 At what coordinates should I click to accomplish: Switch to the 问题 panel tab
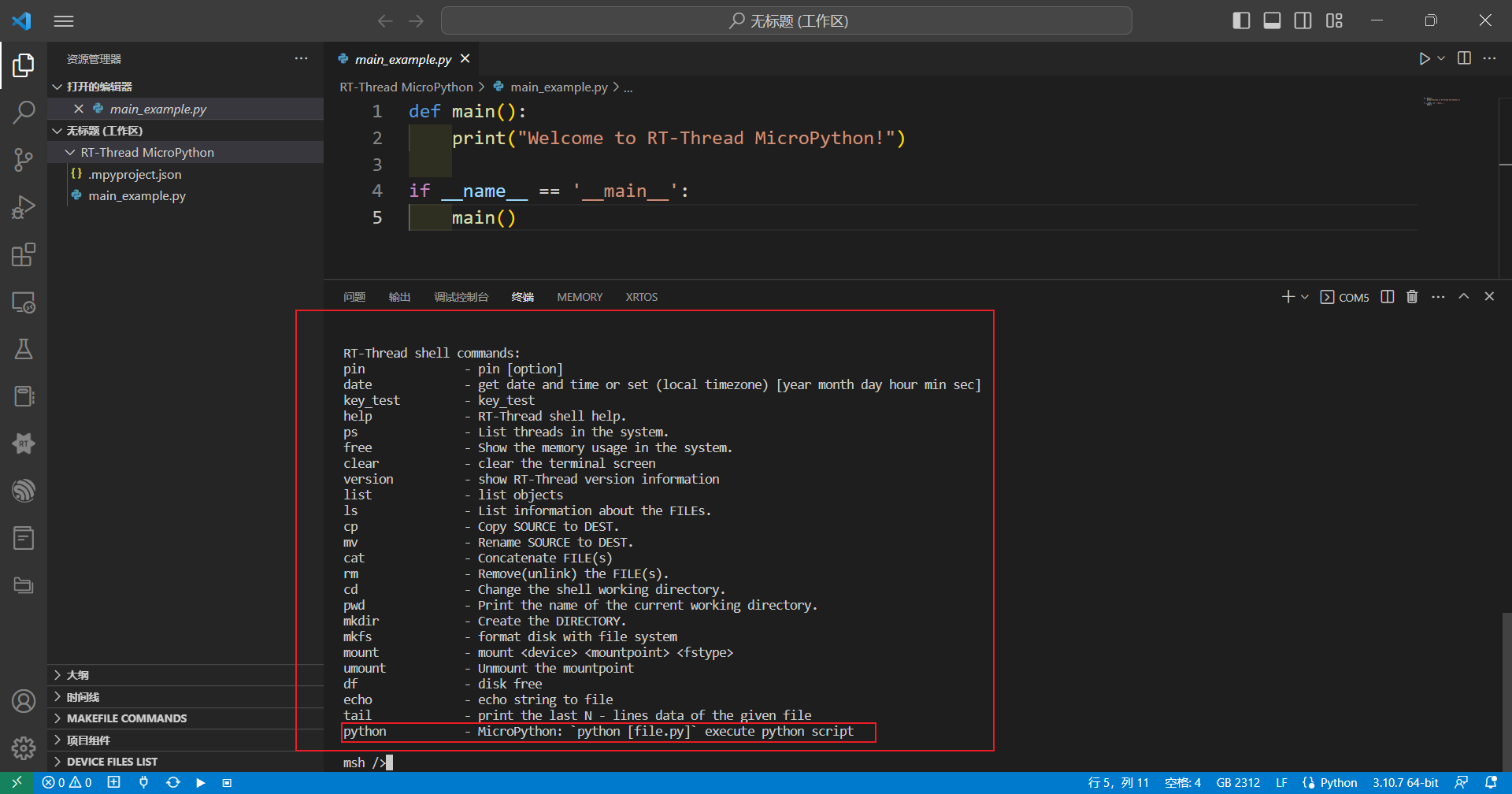coord(354,297)
